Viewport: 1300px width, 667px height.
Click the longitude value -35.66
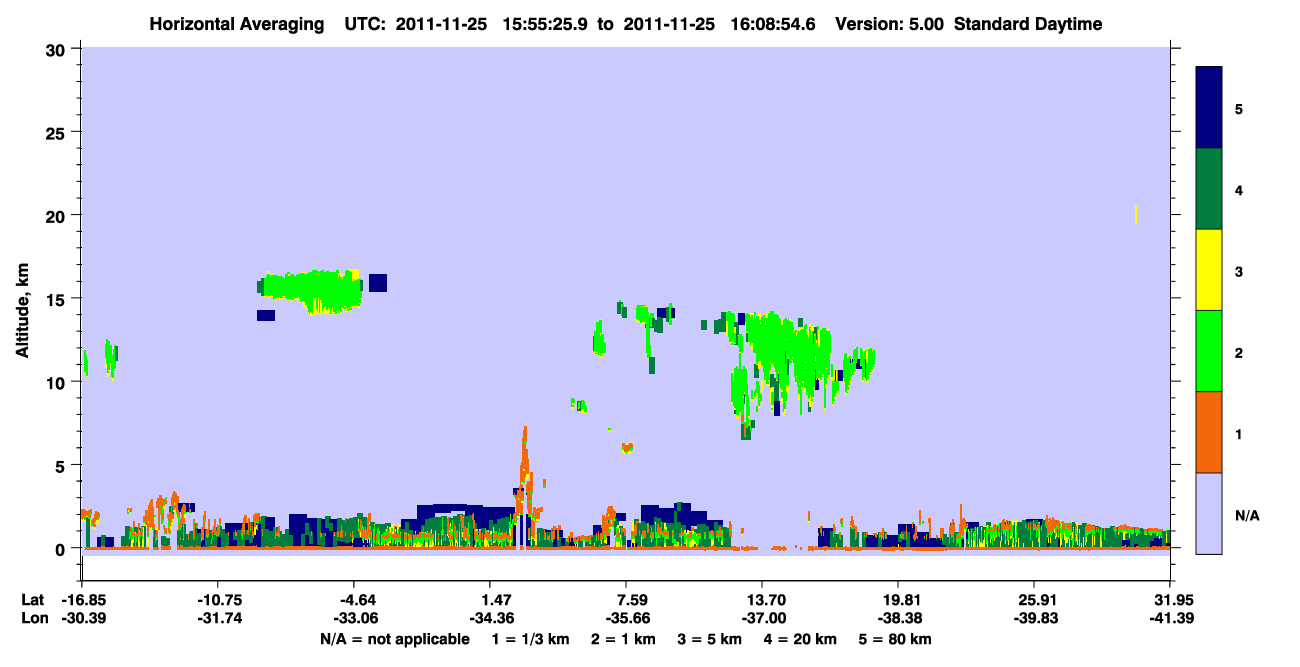[626, 618]
